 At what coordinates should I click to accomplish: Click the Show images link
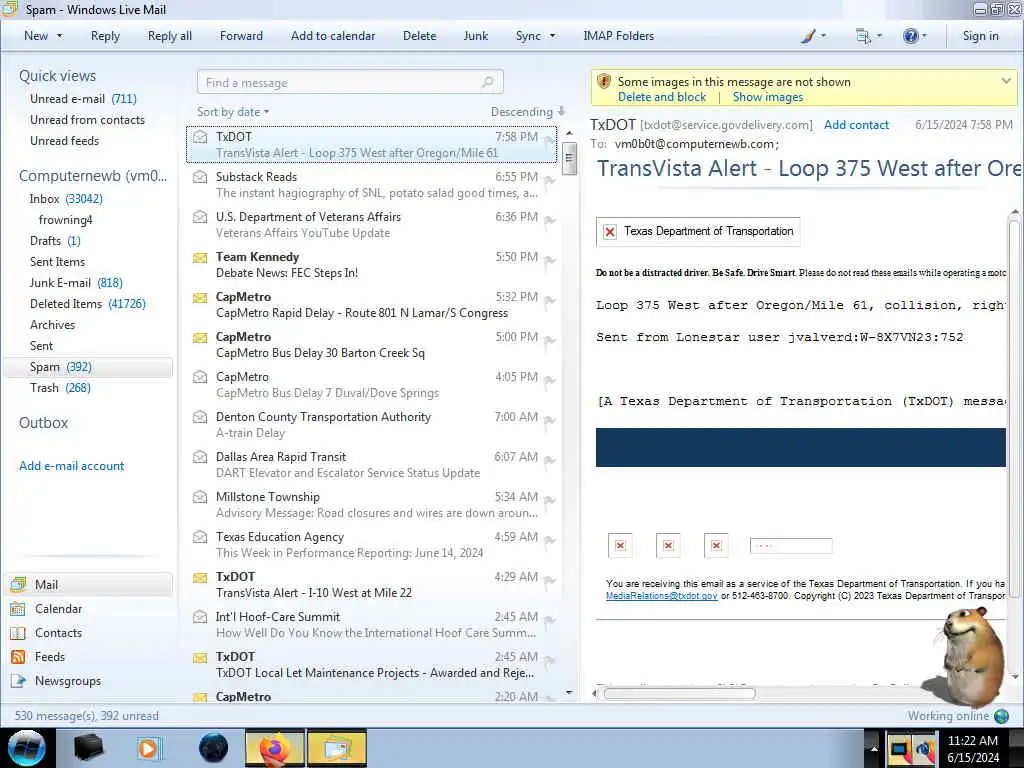coord(767,97)
